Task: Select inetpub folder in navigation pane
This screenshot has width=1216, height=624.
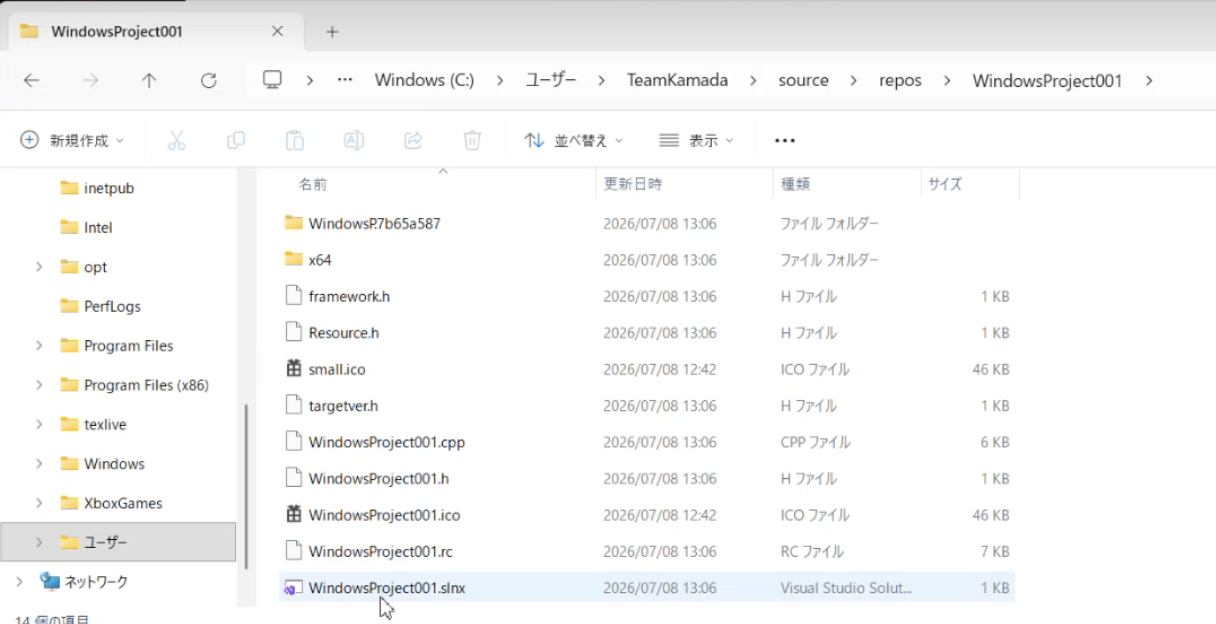Action: click(109, 188)
